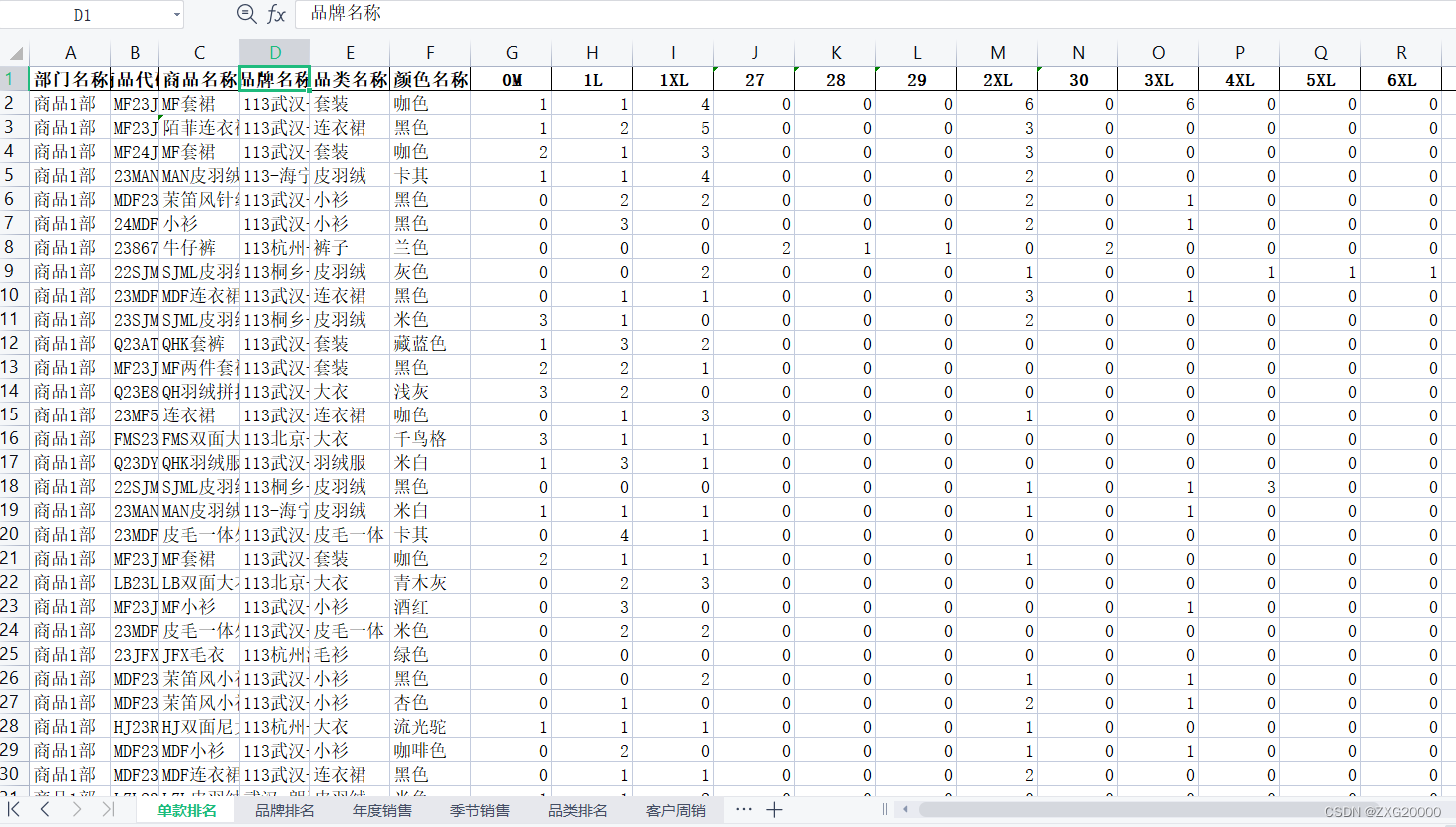The image size is (1456, 827).
Task: Click header cell 颜色名称
Action: (430, 79)
